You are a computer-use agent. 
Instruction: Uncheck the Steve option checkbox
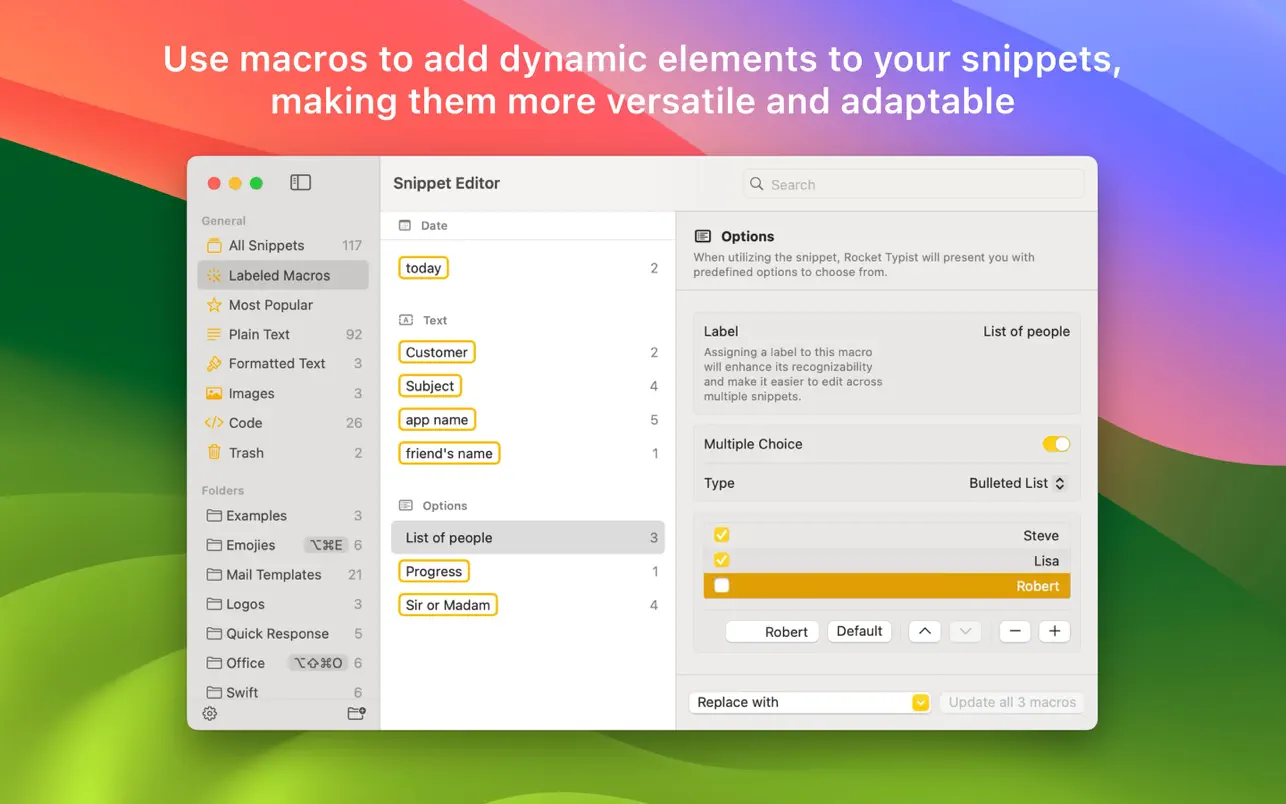click(721, 535)
